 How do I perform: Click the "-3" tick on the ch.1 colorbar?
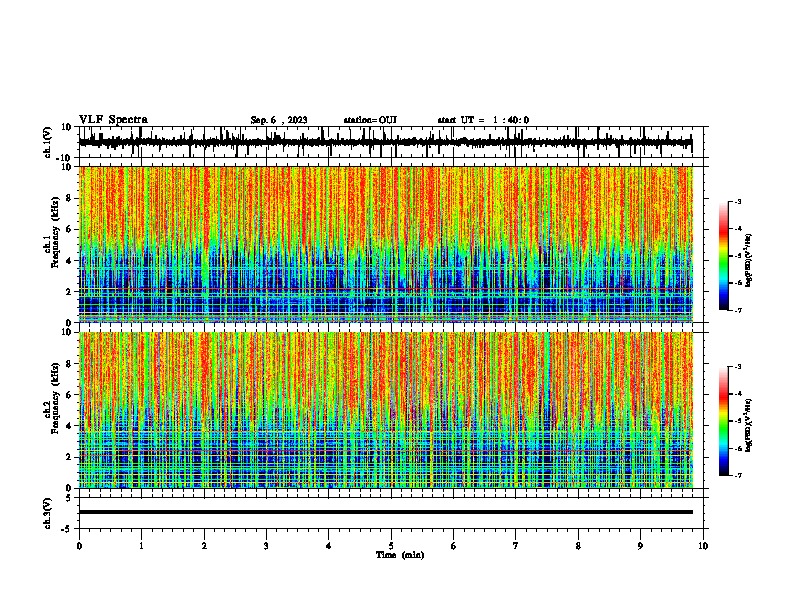737,201
